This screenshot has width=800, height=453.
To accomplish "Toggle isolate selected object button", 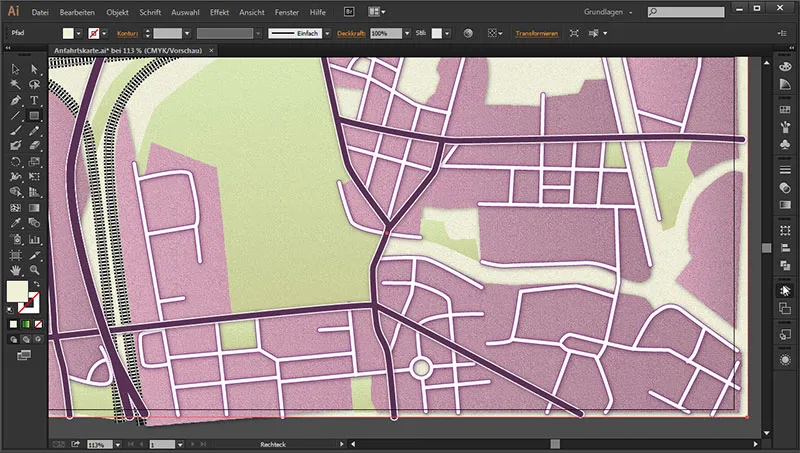I will [x=574, y=33].
